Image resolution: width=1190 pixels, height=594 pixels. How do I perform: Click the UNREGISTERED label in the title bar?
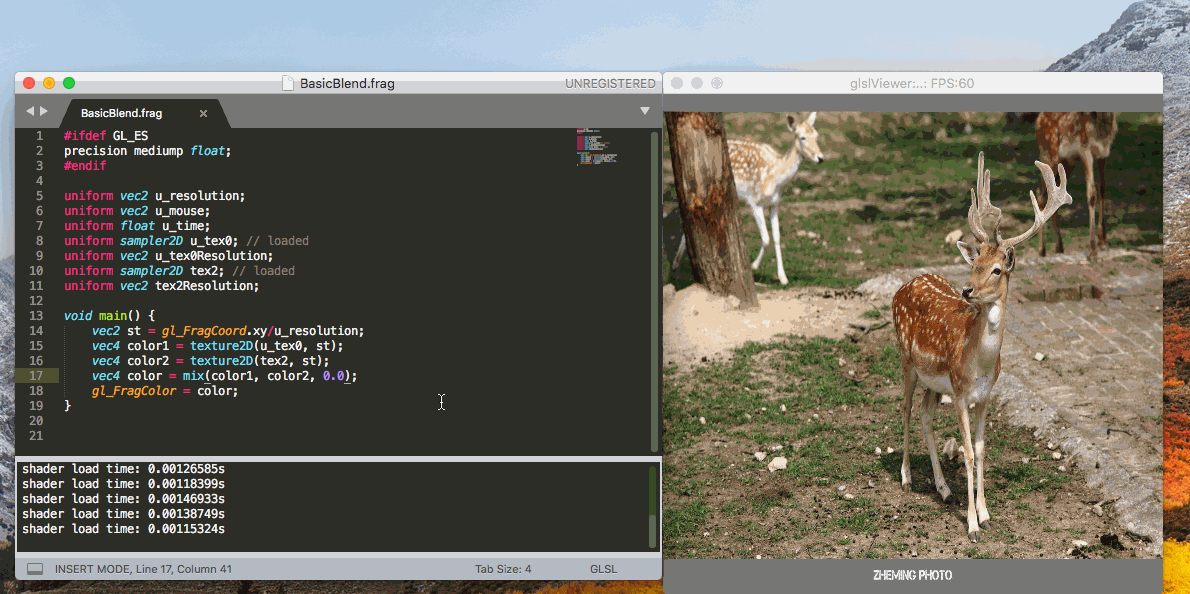pyautogui.click(x=610, y=83)
